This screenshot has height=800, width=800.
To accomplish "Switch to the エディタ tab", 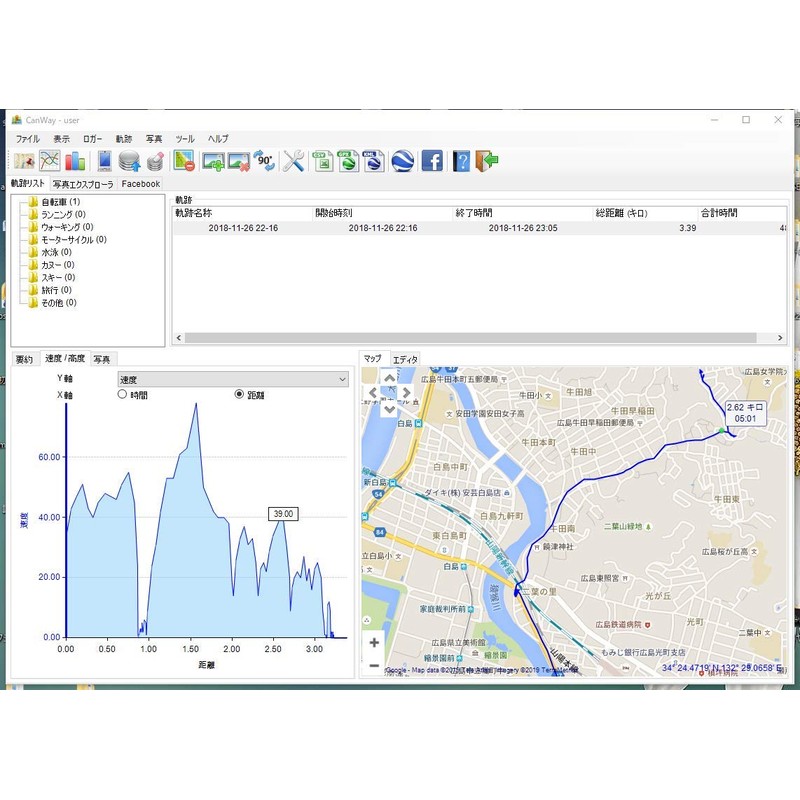I will click(x=405, y=359).
